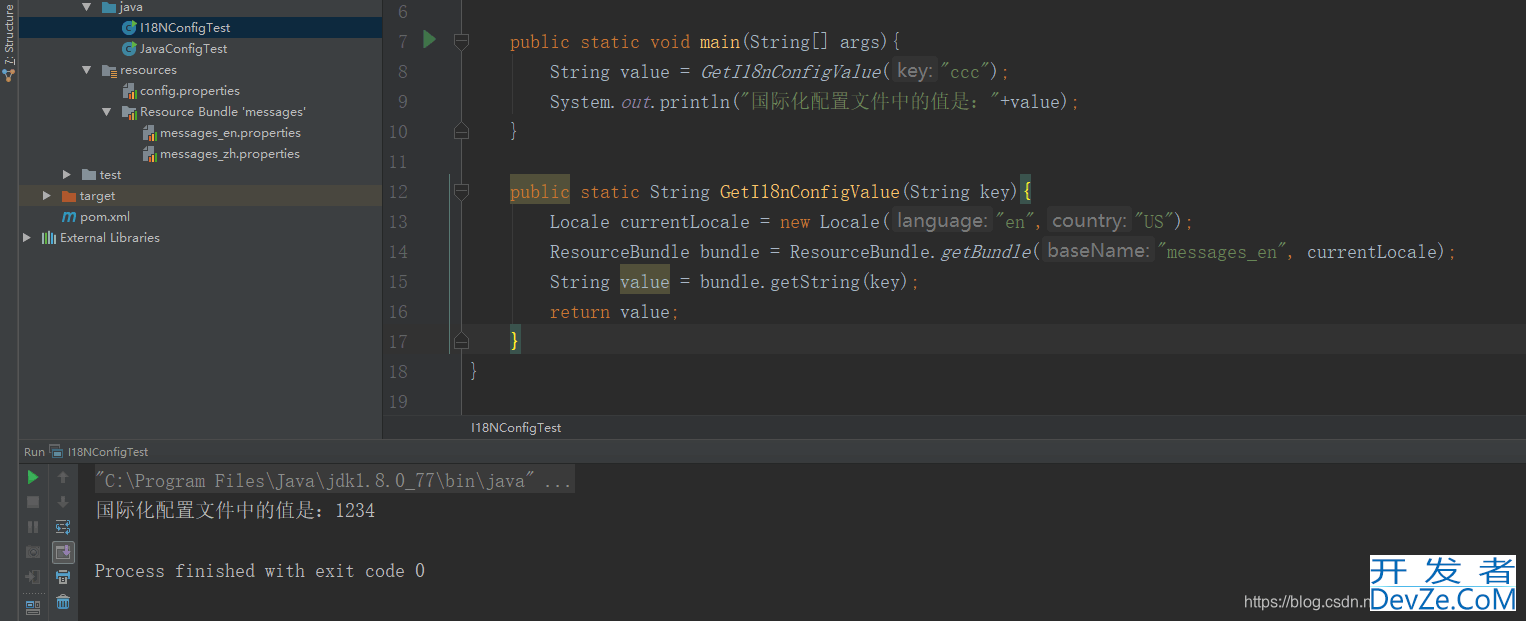Screen dimensions: 1526x621
Task: Open config.properties file
Action: tap(190, 91)
